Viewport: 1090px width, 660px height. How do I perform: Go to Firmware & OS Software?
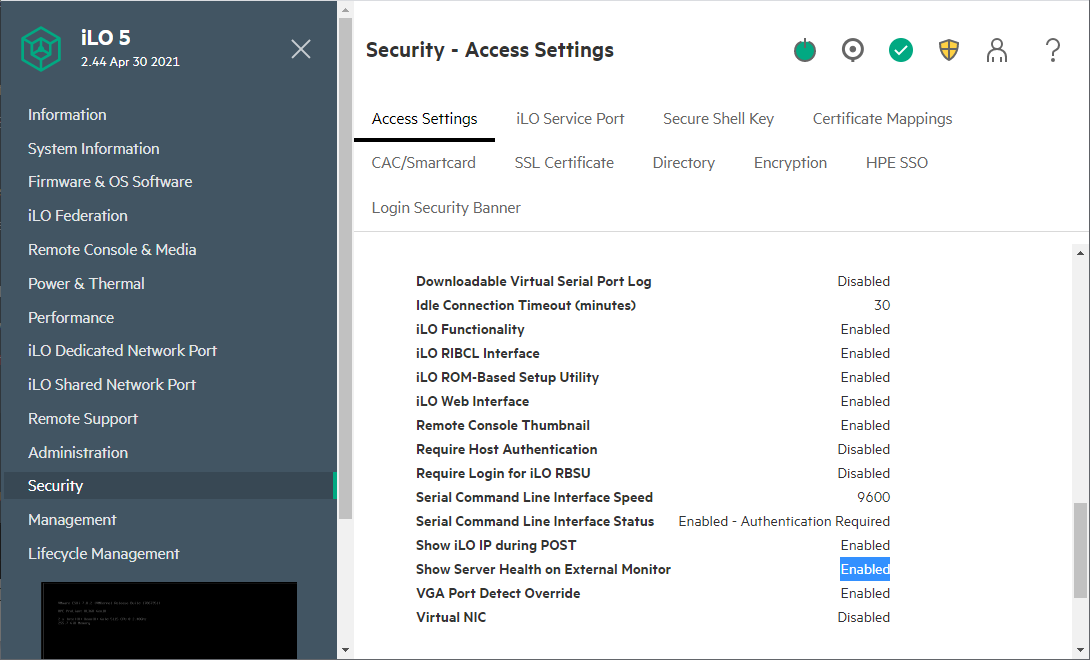[110, 182]
